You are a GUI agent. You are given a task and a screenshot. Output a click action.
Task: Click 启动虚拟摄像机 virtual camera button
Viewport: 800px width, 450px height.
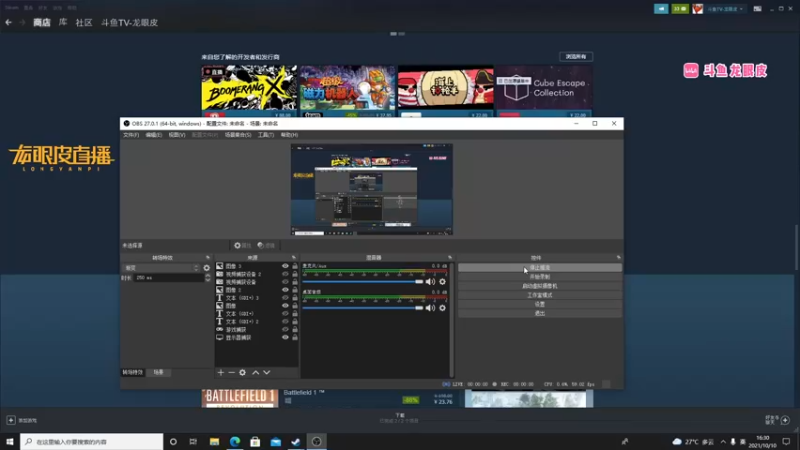(x=540, y=286)
